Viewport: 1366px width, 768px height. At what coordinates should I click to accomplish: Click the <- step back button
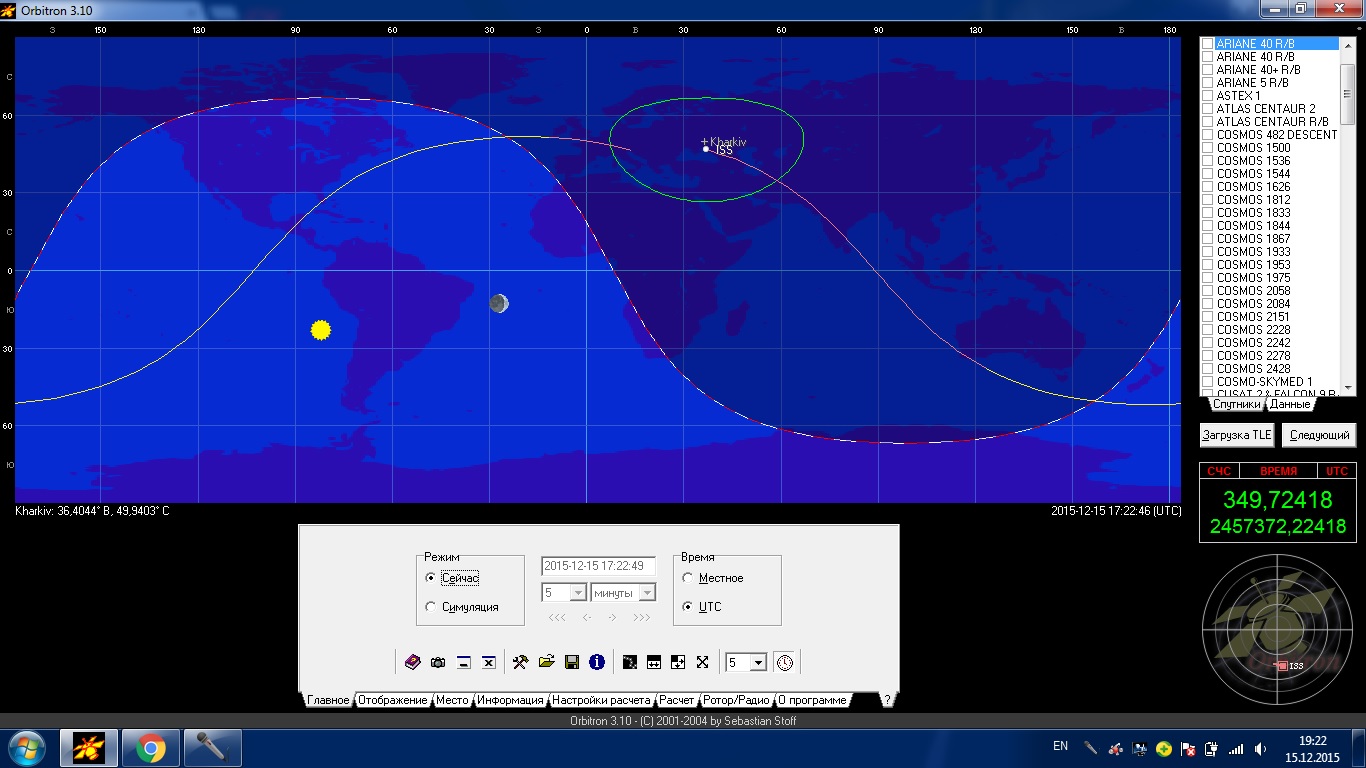pyautogui.click(x=587, y=618)
